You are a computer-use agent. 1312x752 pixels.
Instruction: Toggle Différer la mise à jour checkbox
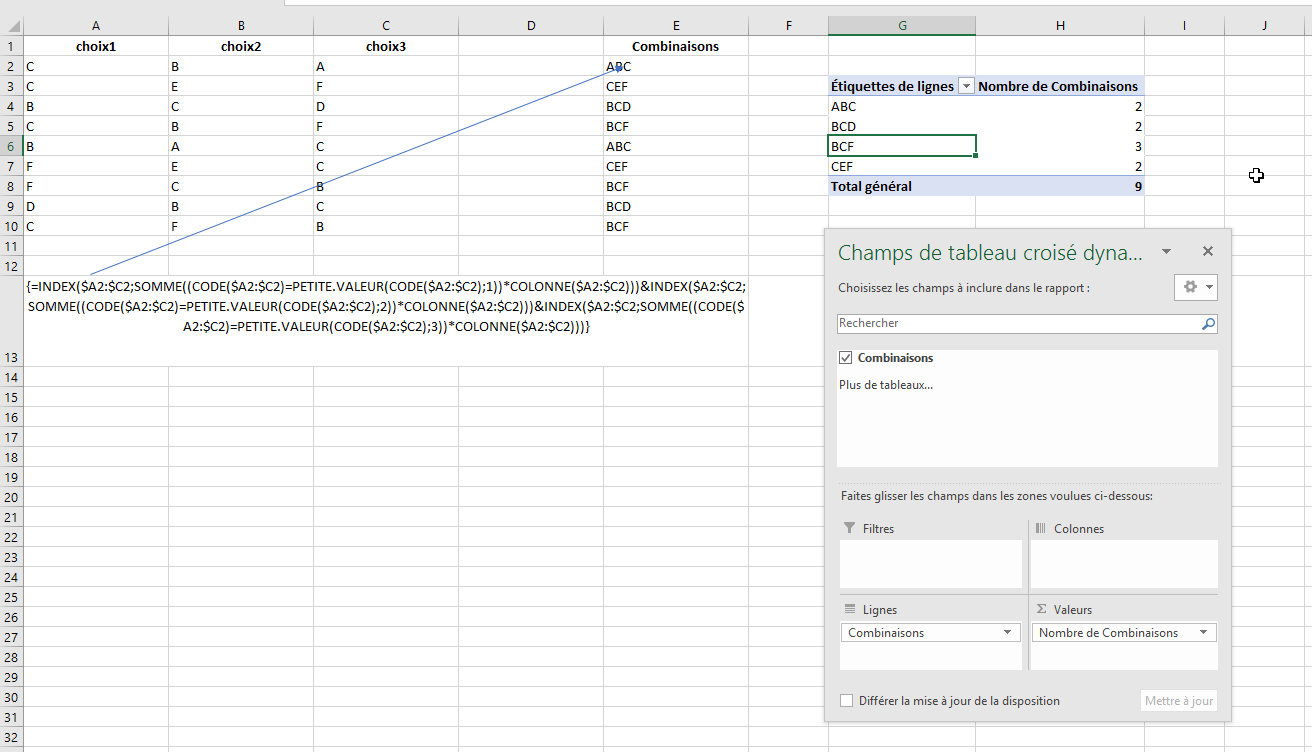[847, 701]
